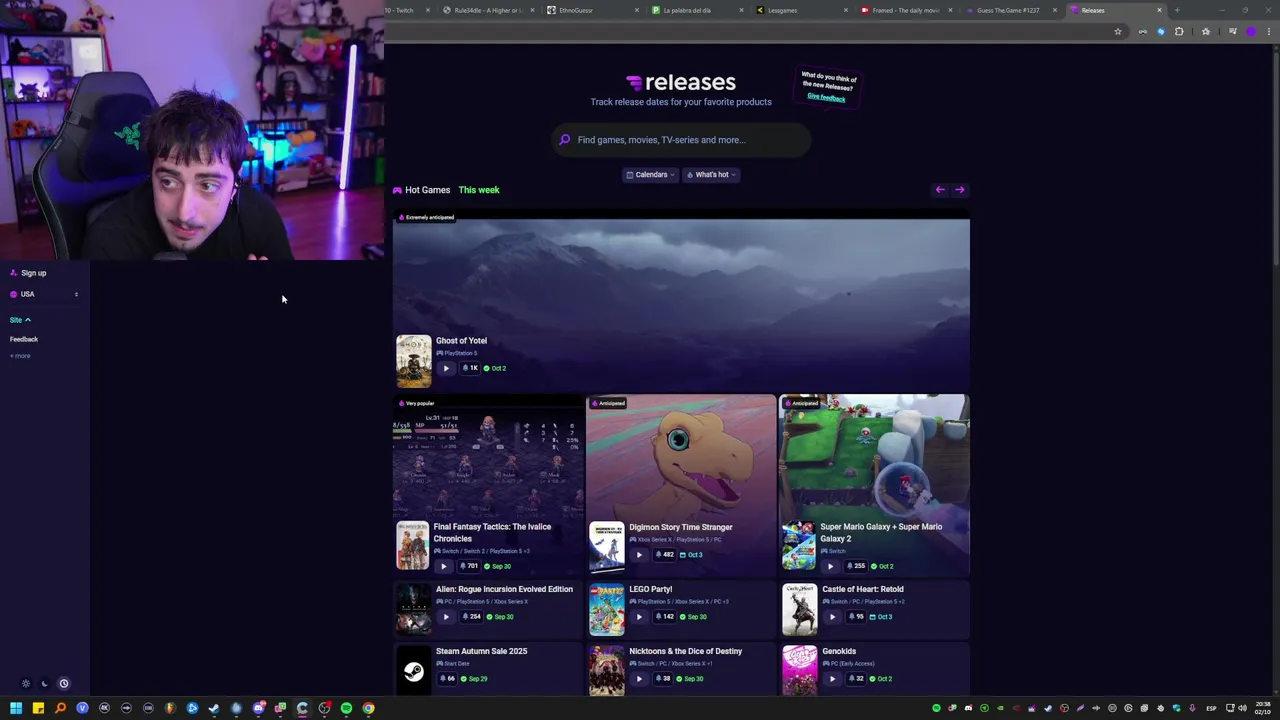The image size is (1280, 720).
Task: Follow LEGO Party! via bell 142
Action: pyautogui.click(x=664, y=617)
